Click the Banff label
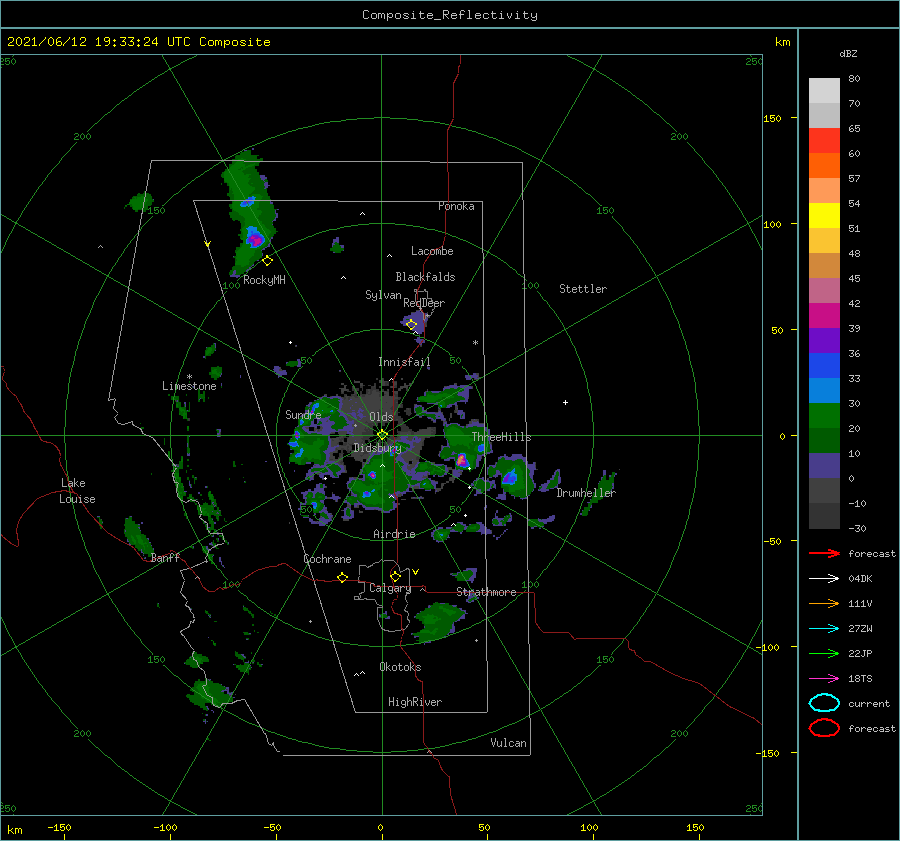The image size is (900, 841). click(165, 557)
